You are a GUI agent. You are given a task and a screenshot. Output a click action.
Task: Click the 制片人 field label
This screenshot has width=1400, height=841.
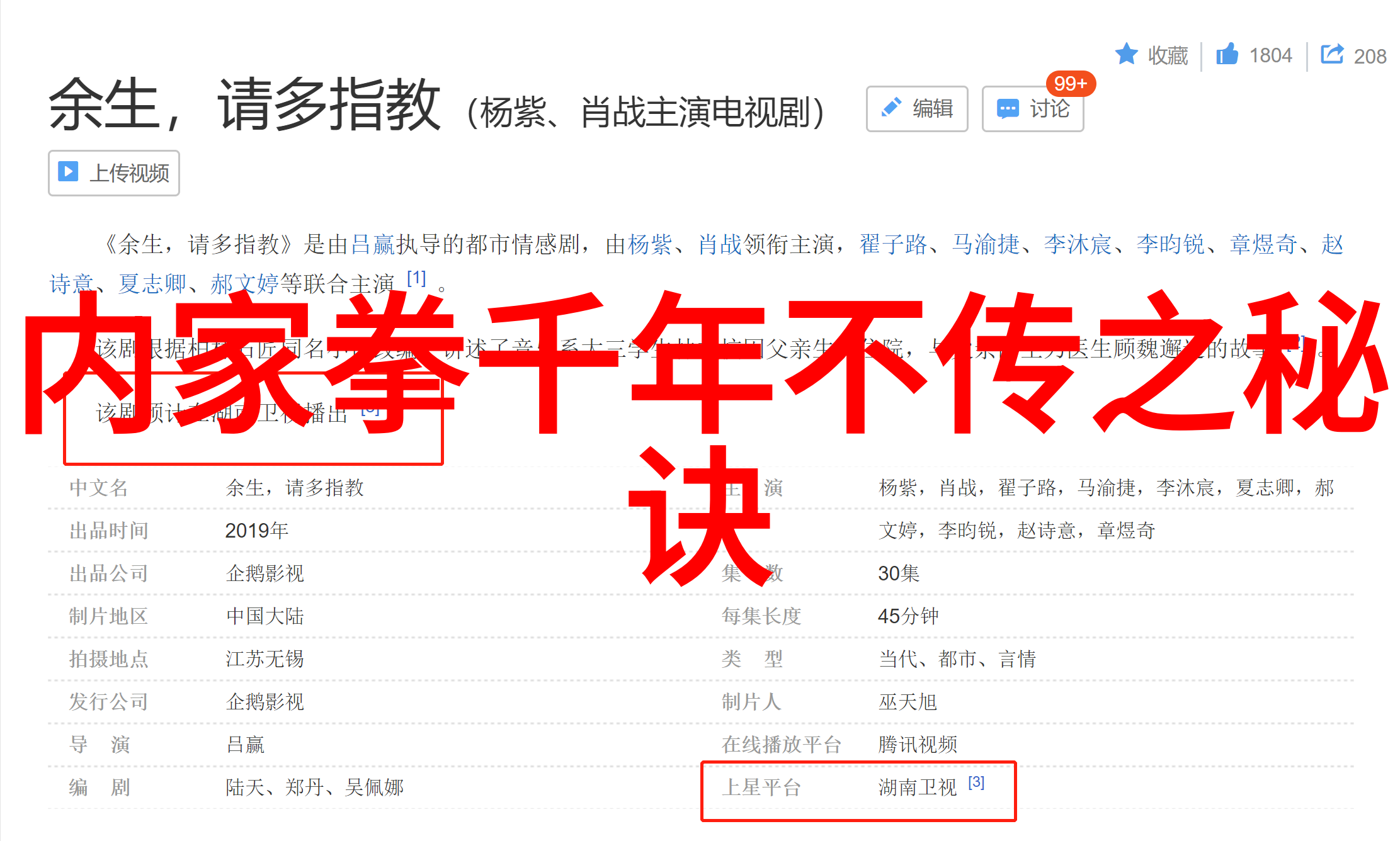(751, 702)
